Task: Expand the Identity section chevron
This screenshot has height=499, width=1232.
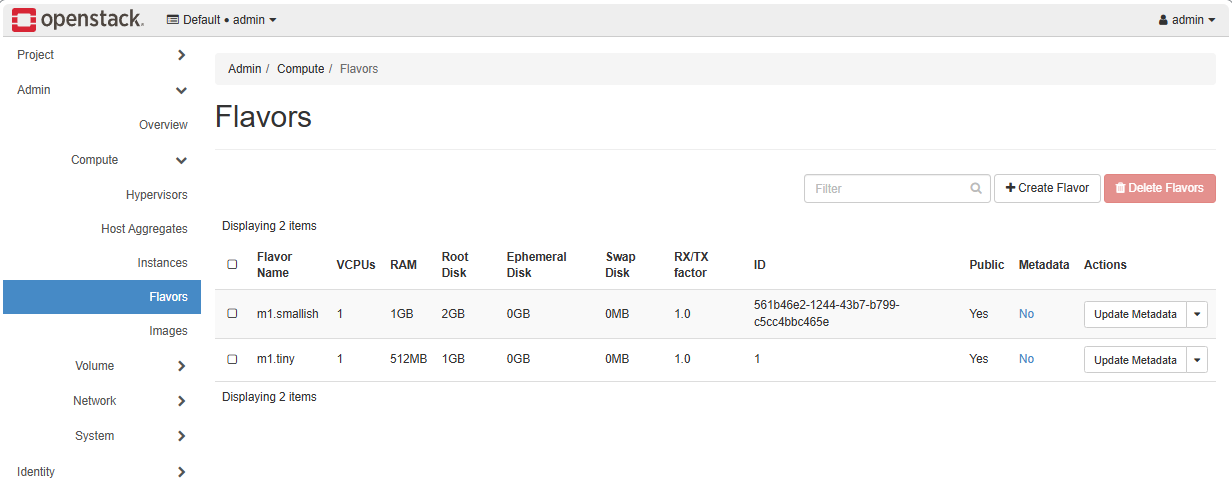Action: click(x=181, y=472)
